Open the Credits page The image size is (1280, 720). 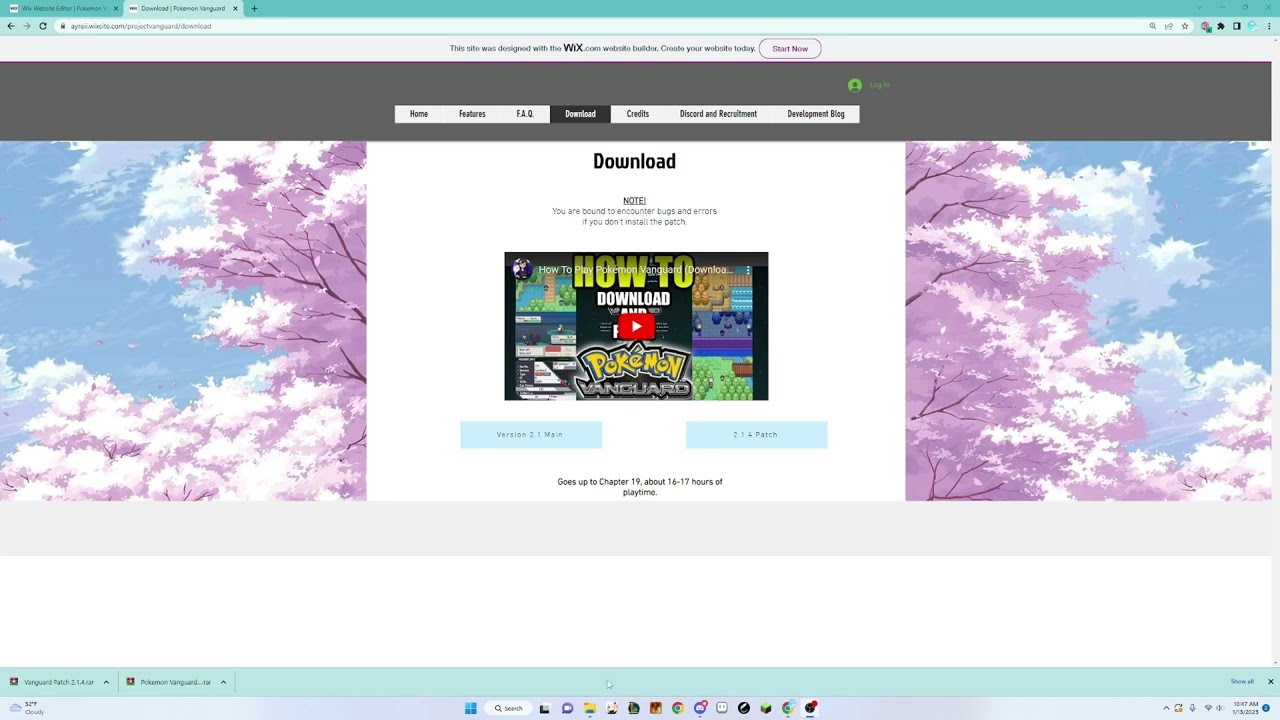[638, 114]
